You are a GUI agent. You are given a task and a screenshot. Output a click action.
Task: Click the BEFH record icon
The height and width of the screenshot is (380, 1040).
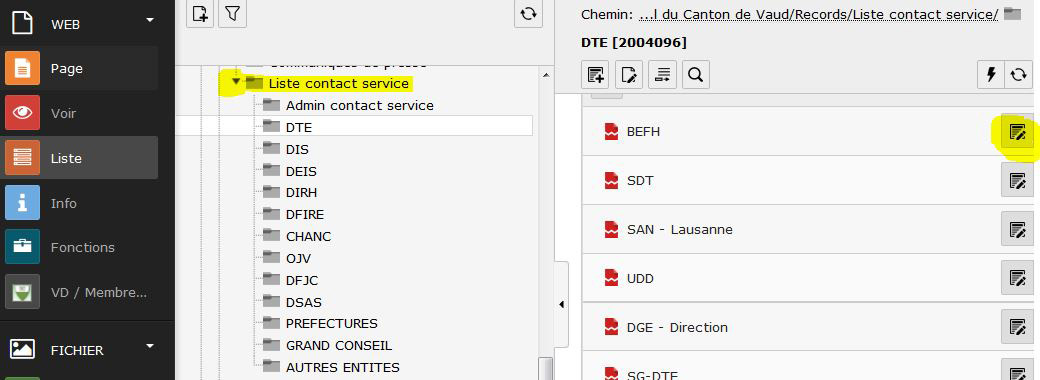click(611, 131)
